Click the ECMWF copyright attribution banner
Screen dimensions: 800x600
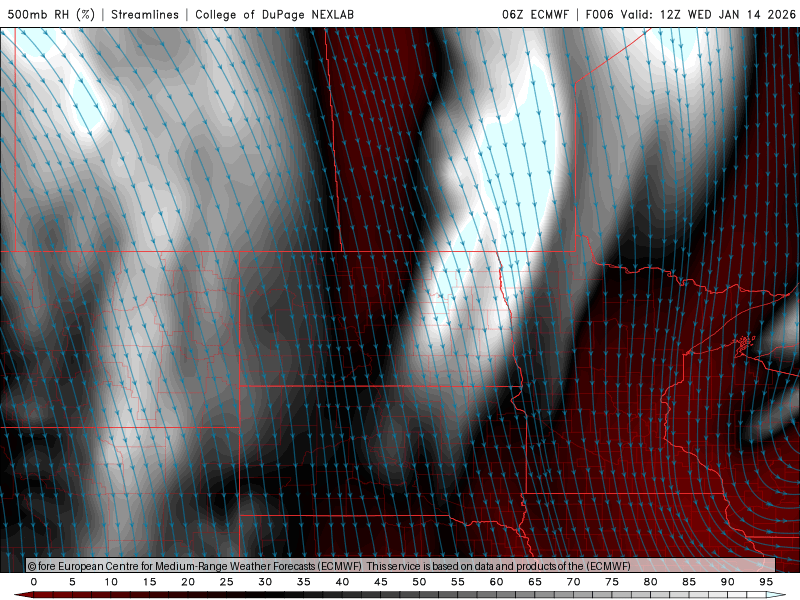(x=401, y=565)
